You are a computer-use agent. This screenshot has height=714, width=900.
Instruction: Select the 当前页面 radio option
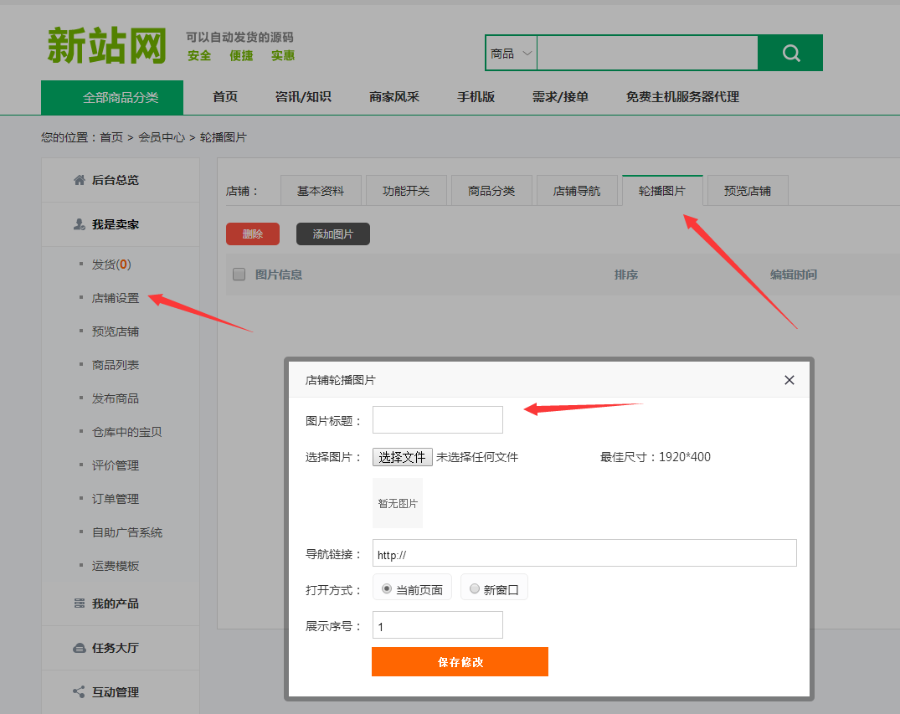(387, 589)
